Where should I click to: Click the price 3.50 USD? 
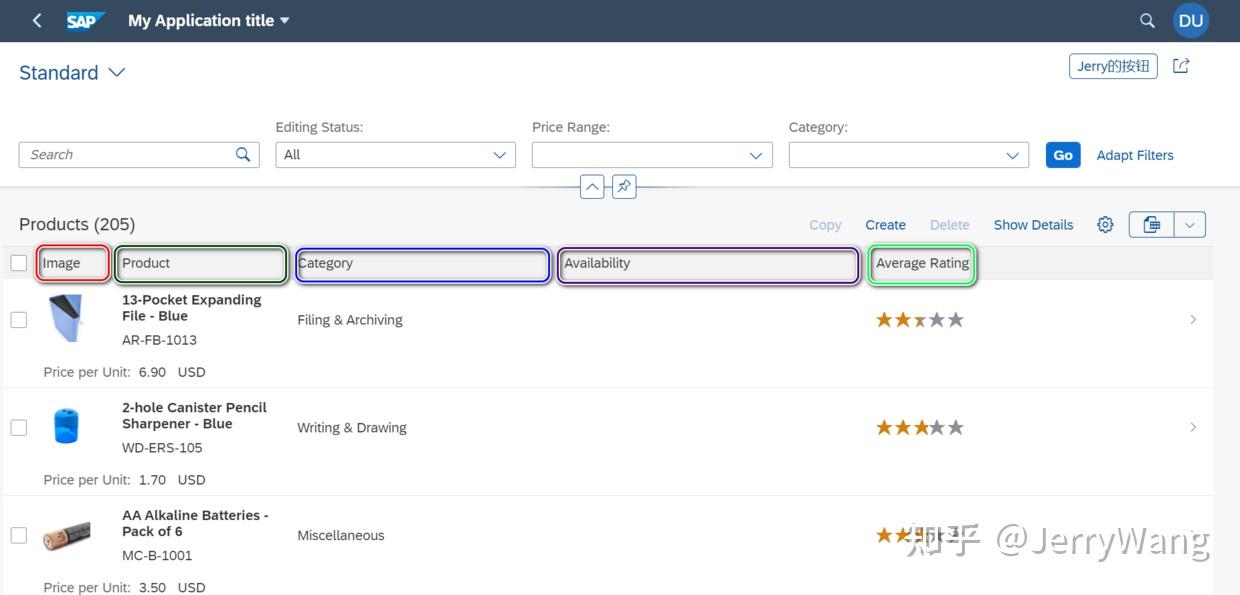coord(172,588)
